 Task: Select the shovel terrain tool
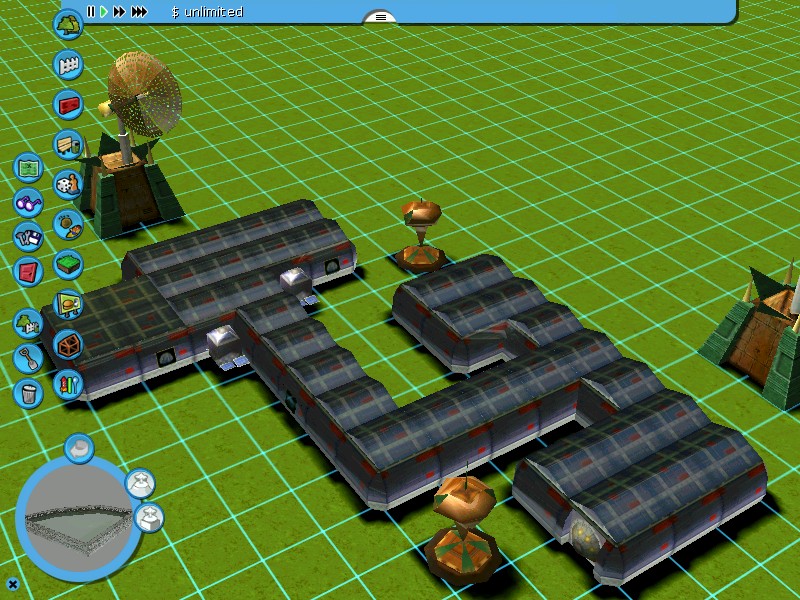click(x=29, y=358)
